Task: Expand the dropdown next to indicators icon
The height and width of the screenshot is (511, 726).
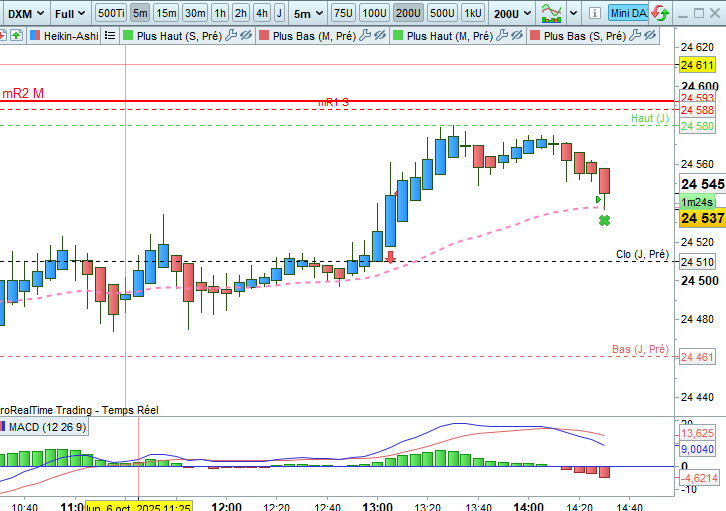Action: (573, 13)
